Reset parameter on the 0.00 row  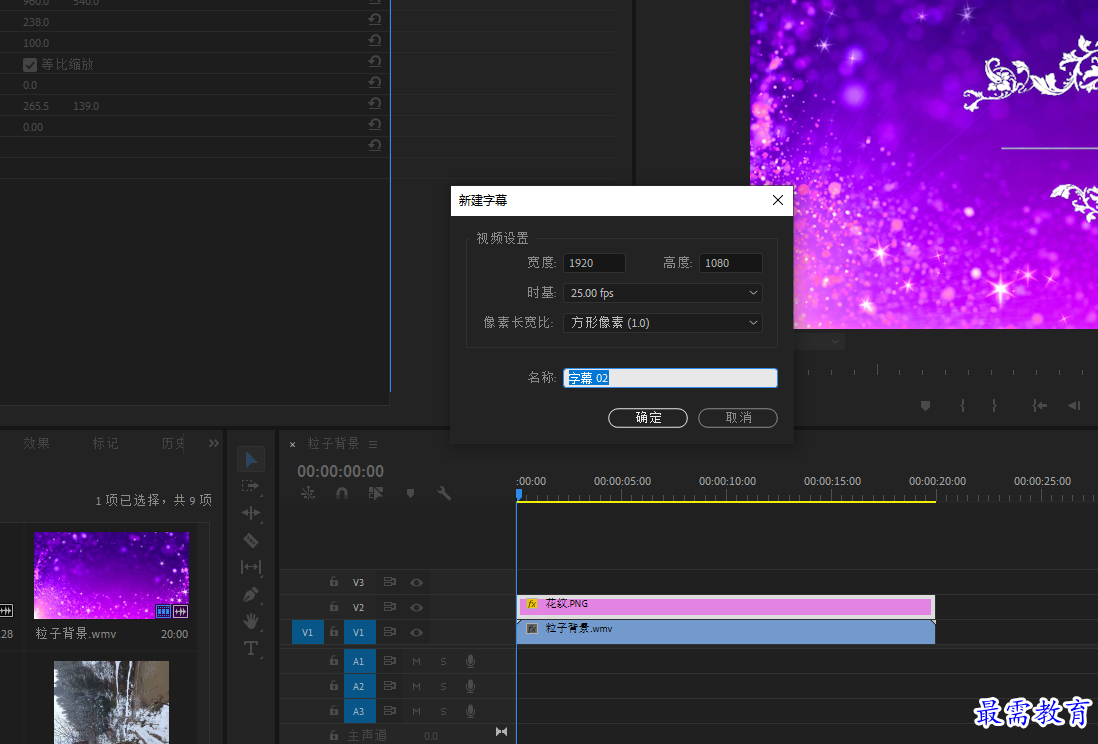tap(375, 125)
